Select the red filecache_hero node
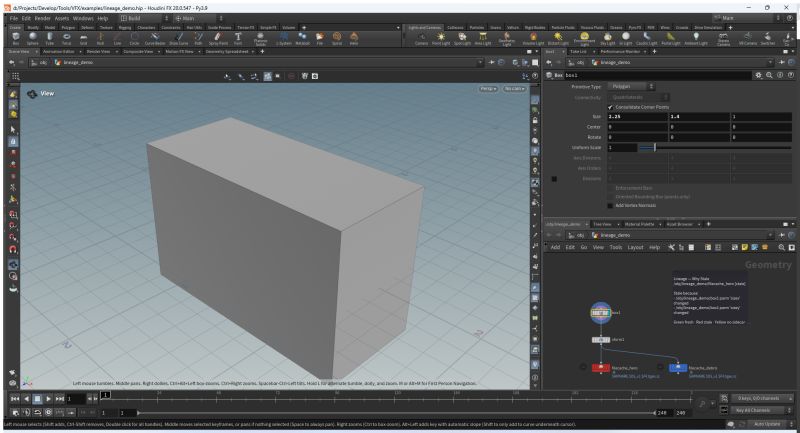800x433 pixels. coord(601,368)
